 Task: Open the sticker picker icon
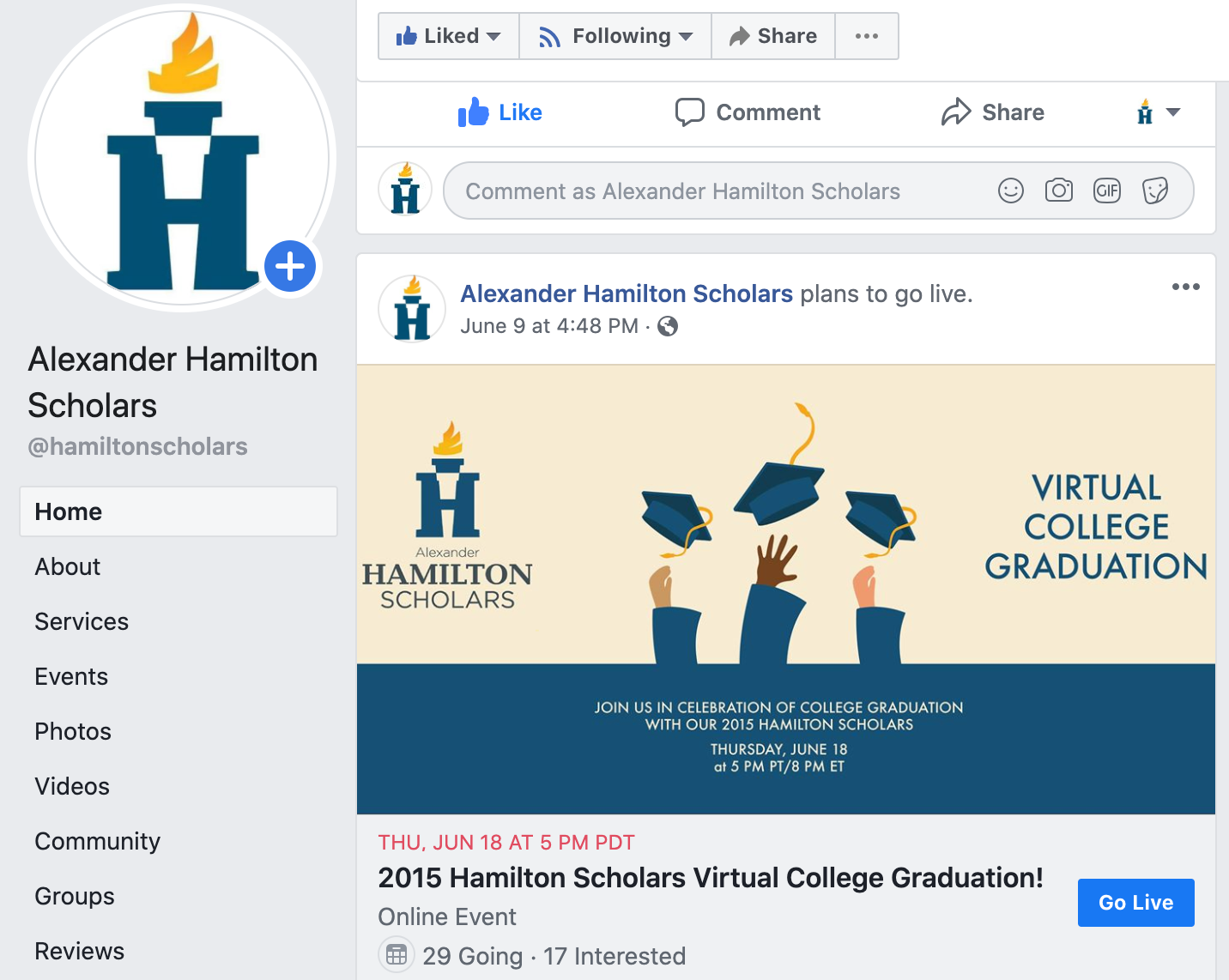click(x=1155, y=191)
